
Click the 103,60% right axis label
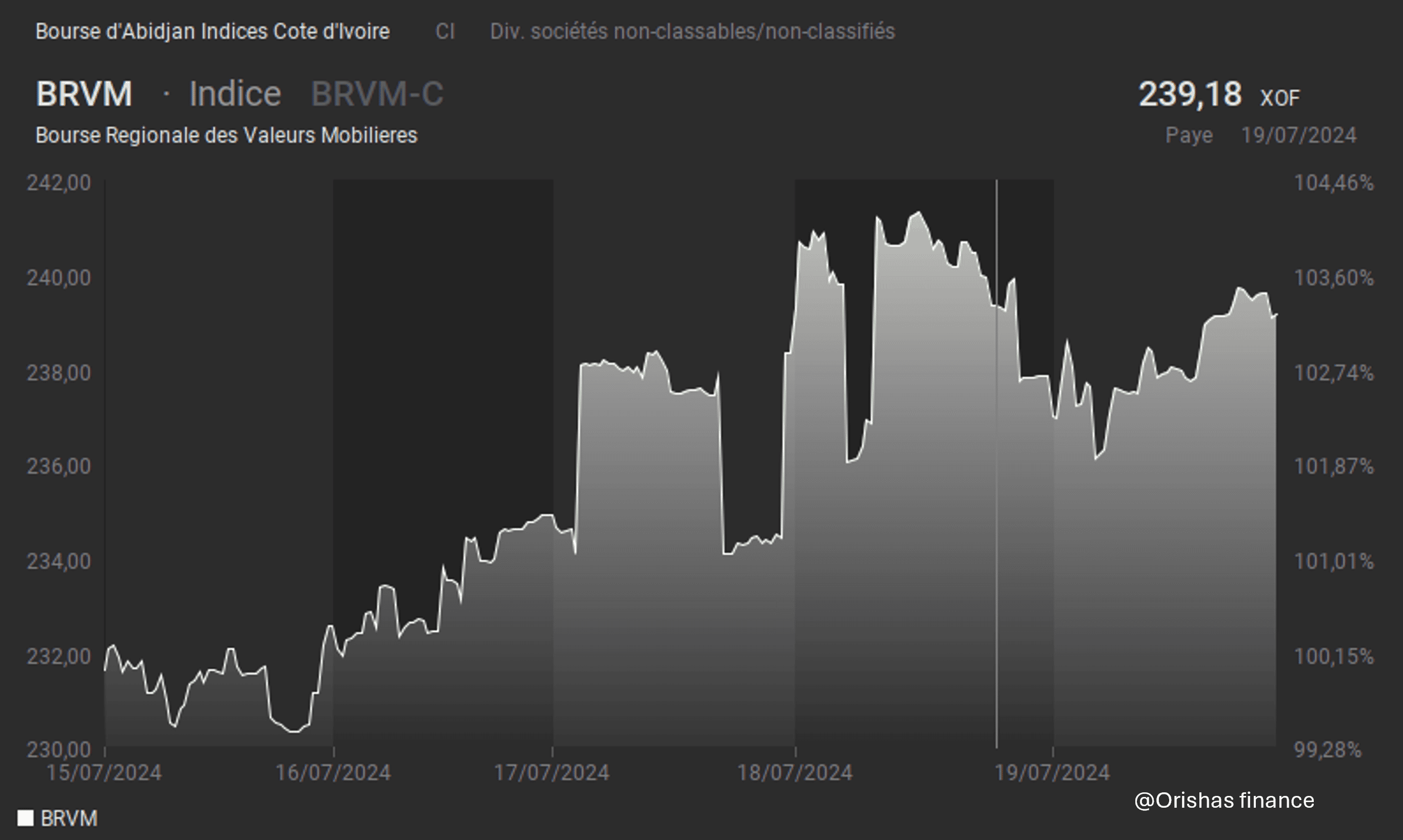[1334, 278]
